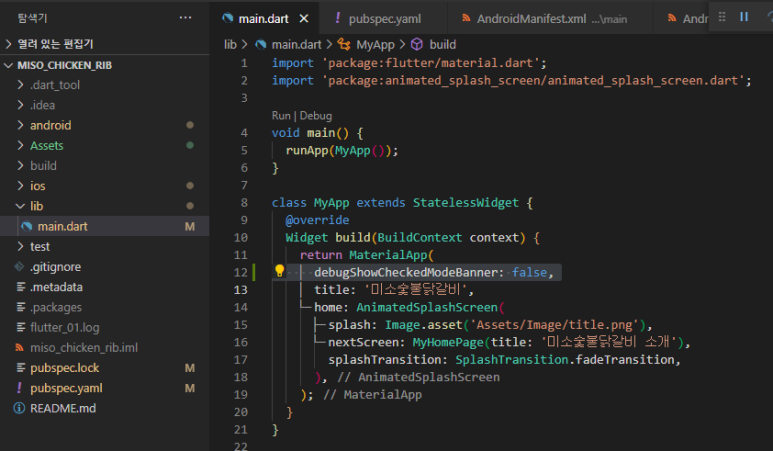Viewport: 773px width, 451px height.
Task: Click the build method cube icon in breadcrumb
Action: coord(417,44)
